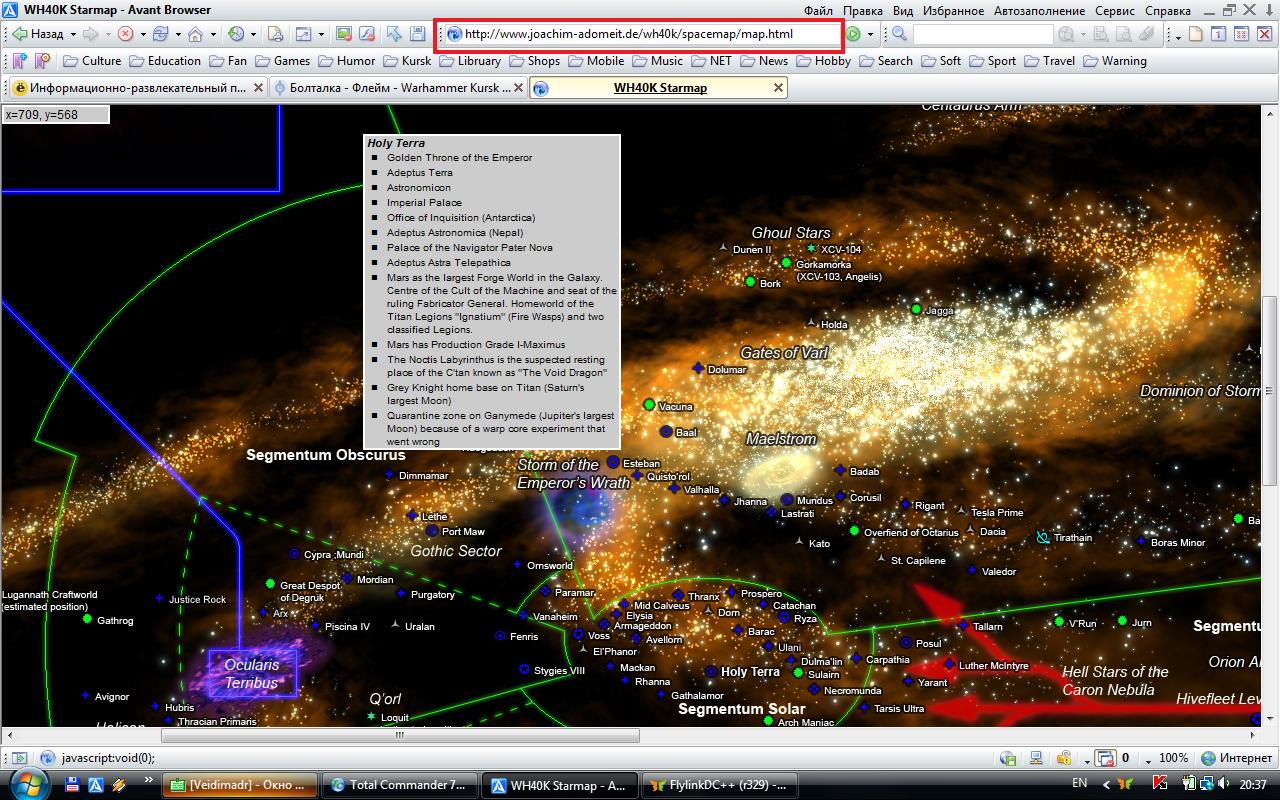1280x800 pixels.
Task: Open dropdown arrow next to Назад
Action: click(x=73, y=34)
